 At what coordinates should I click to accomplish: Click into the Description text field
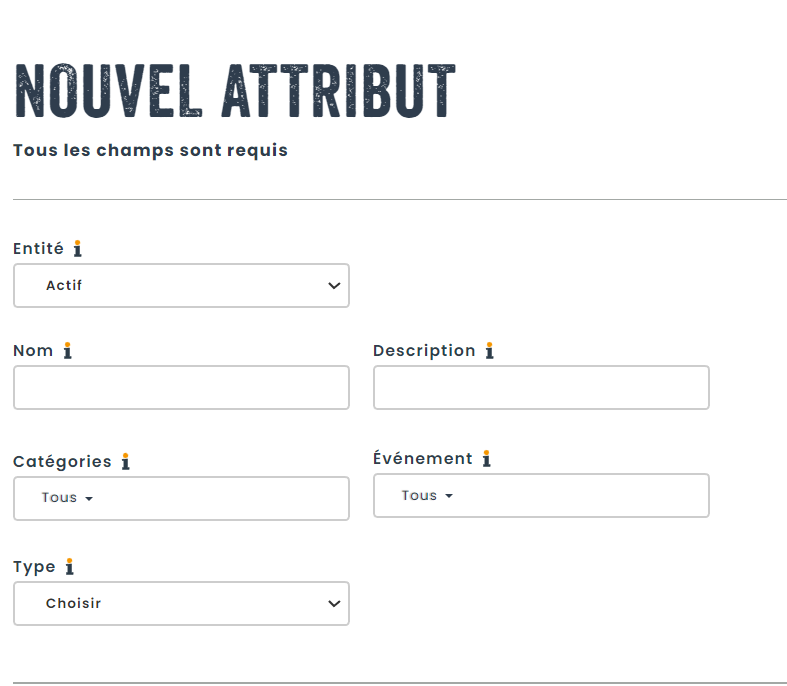pos(541,388)
